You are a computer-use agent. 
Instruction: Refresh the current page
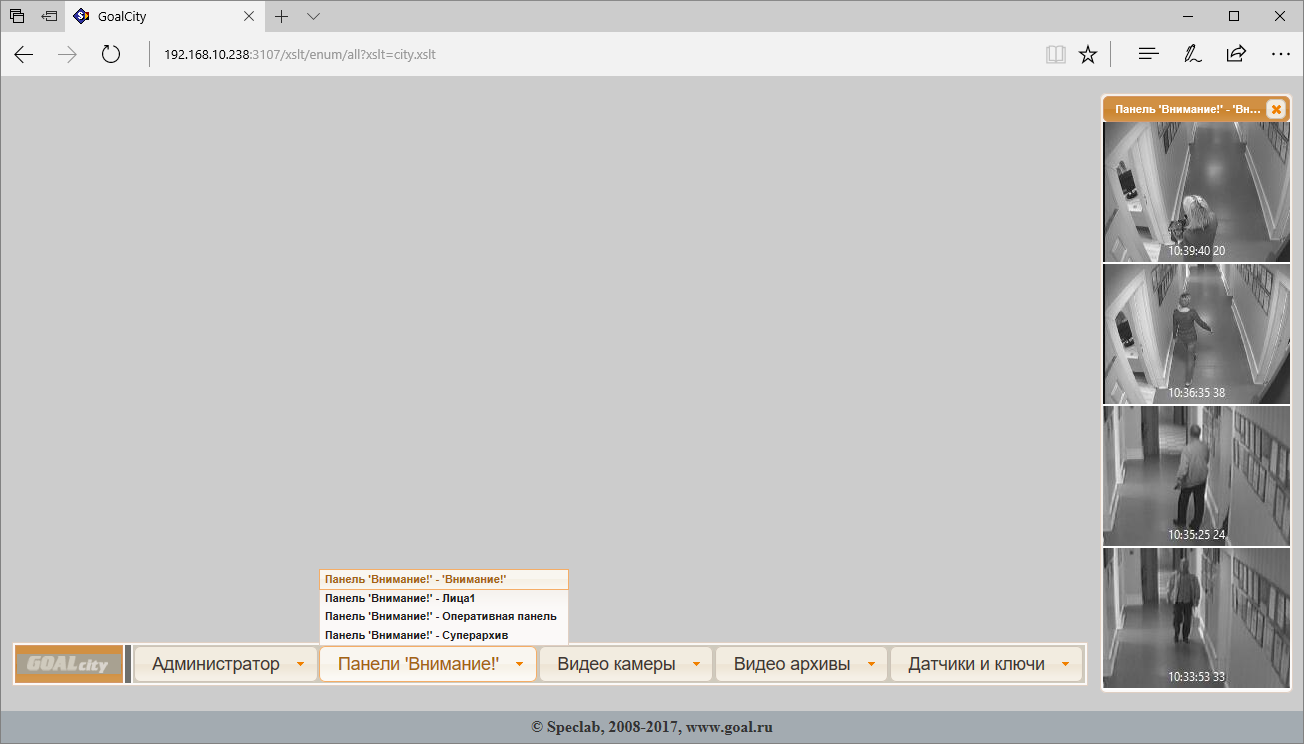point(111,54)
